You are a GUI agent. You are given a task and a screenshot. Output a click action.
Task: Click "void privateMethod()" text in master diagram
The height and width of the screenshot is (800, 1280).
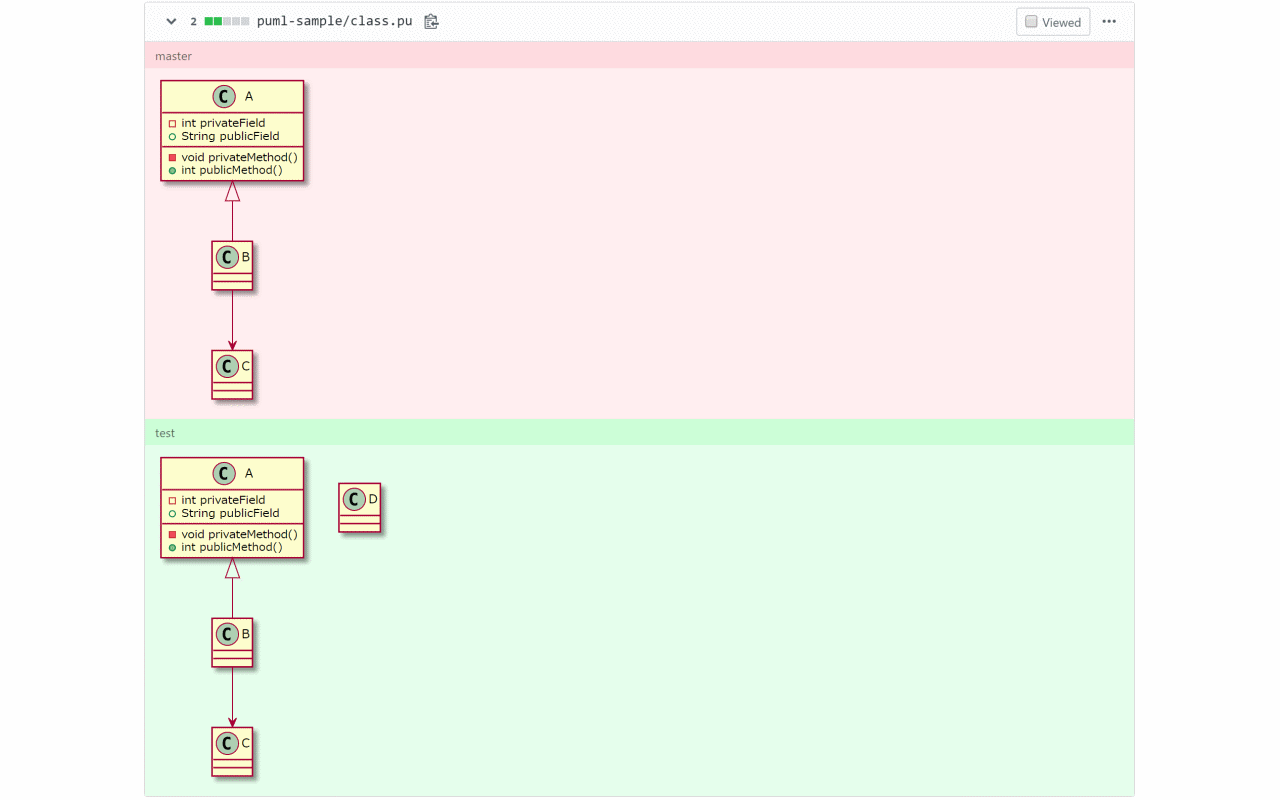click(x=239, y=157)
